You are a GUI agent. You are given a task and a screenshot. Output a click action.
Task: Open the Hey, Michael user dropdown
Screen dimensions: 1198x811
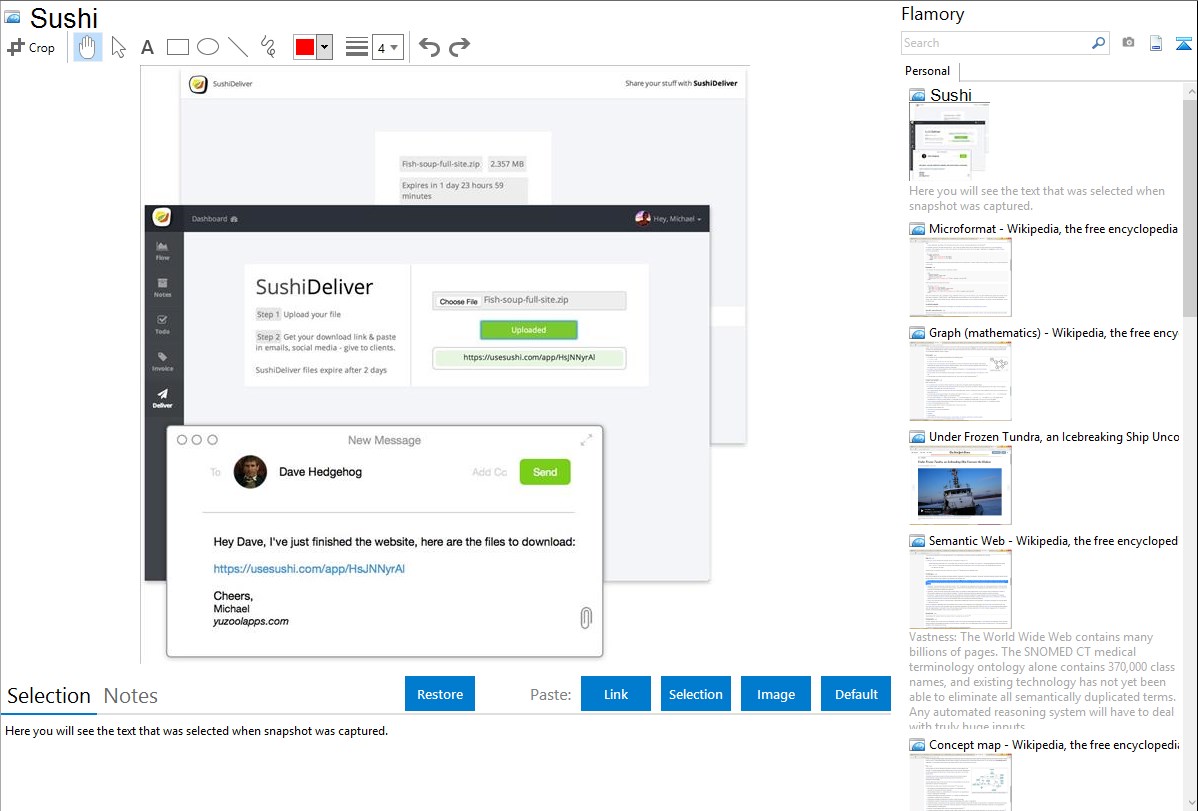click(669, 219)
